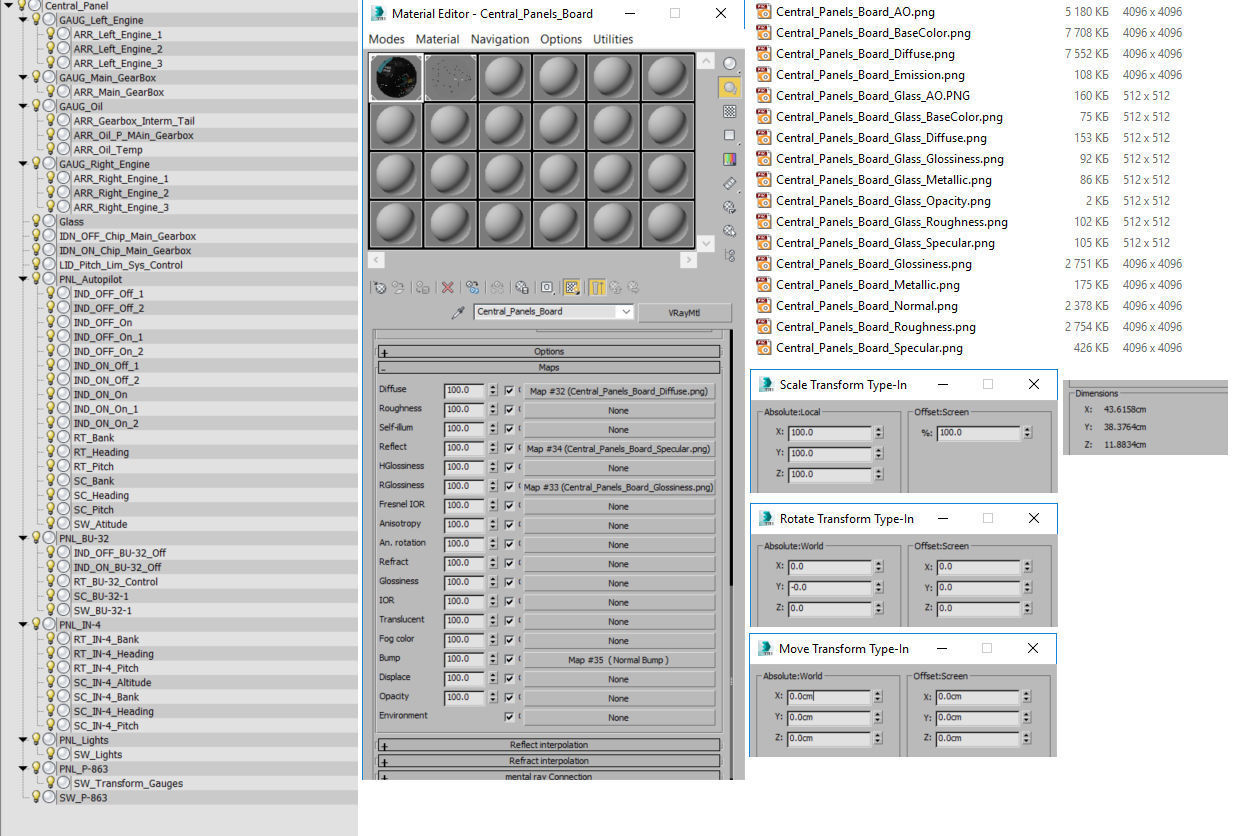
Task: Select the first material sample slot
Action: (396, 77)
